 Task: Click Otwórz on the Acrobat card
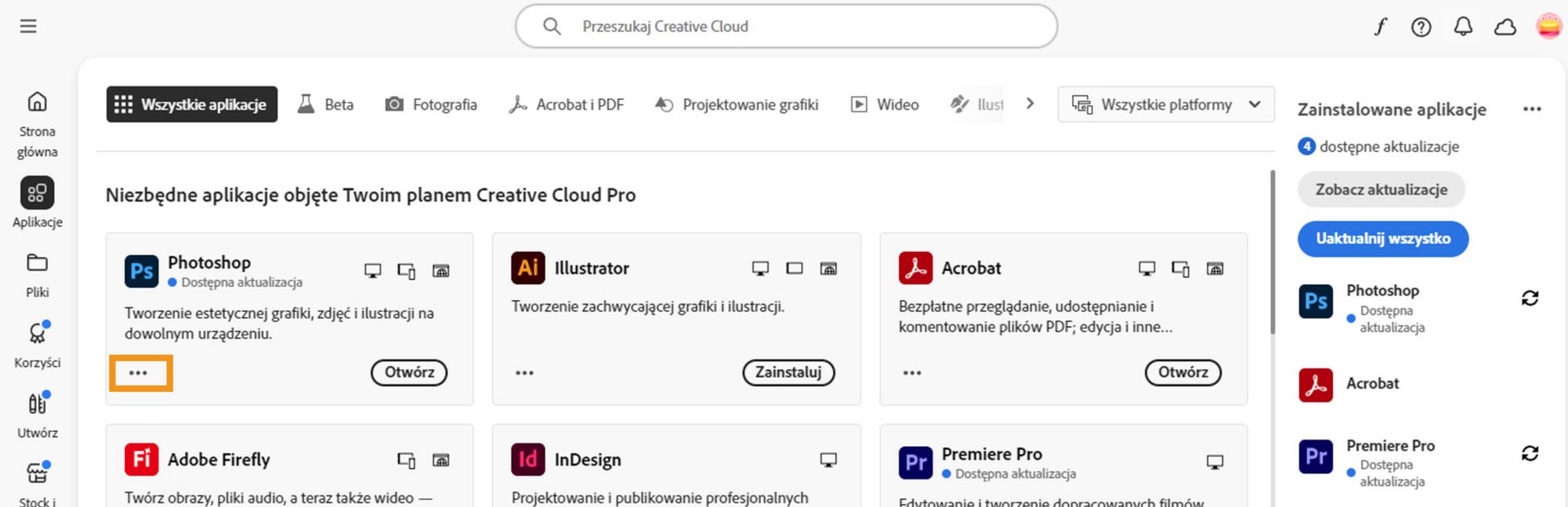(x=1183, y=372)
